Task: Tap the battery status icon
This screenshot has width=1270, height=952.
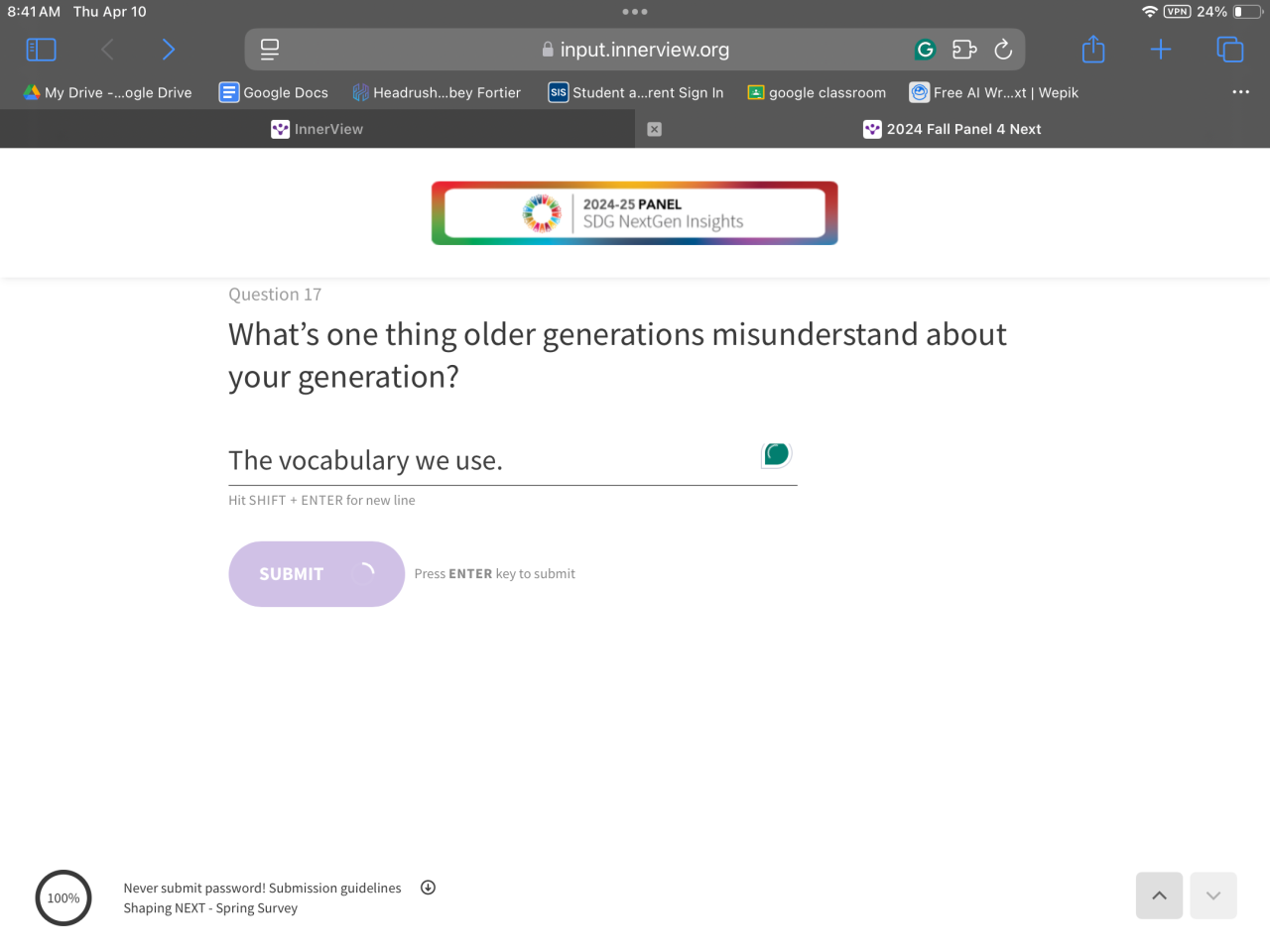Action: [x=1247, y=12]
